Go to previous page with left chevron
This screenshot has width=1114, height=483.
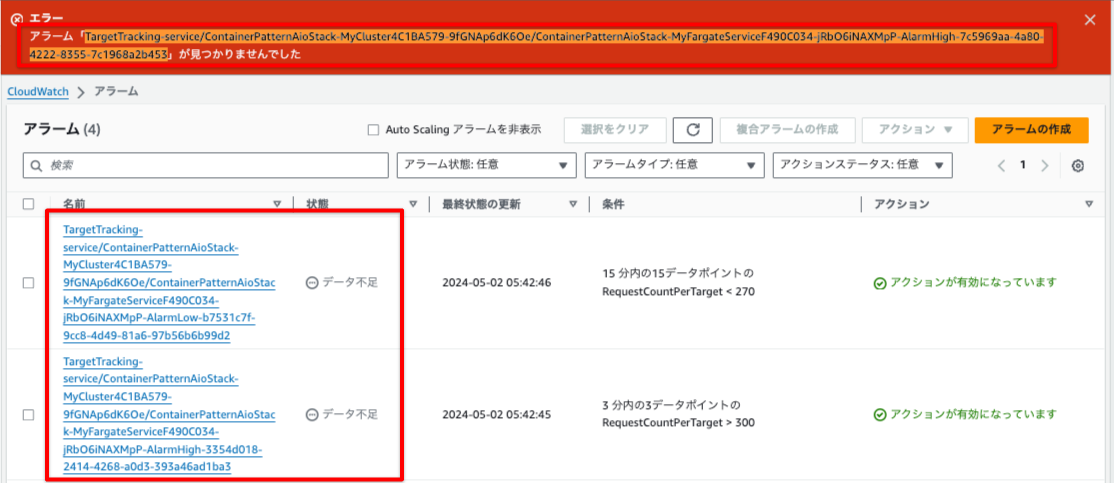(x=1001, y=165)
